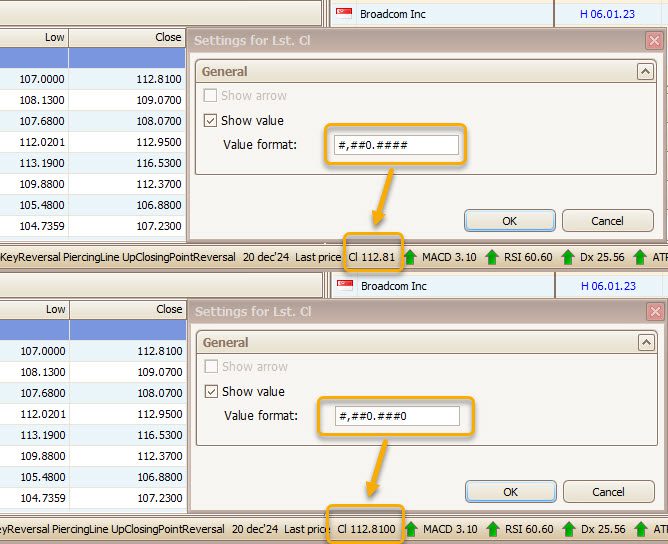Collapse the General section in the lower dialog
The width and height of the screenshot is (668, 544).
[x=644, y=343]
